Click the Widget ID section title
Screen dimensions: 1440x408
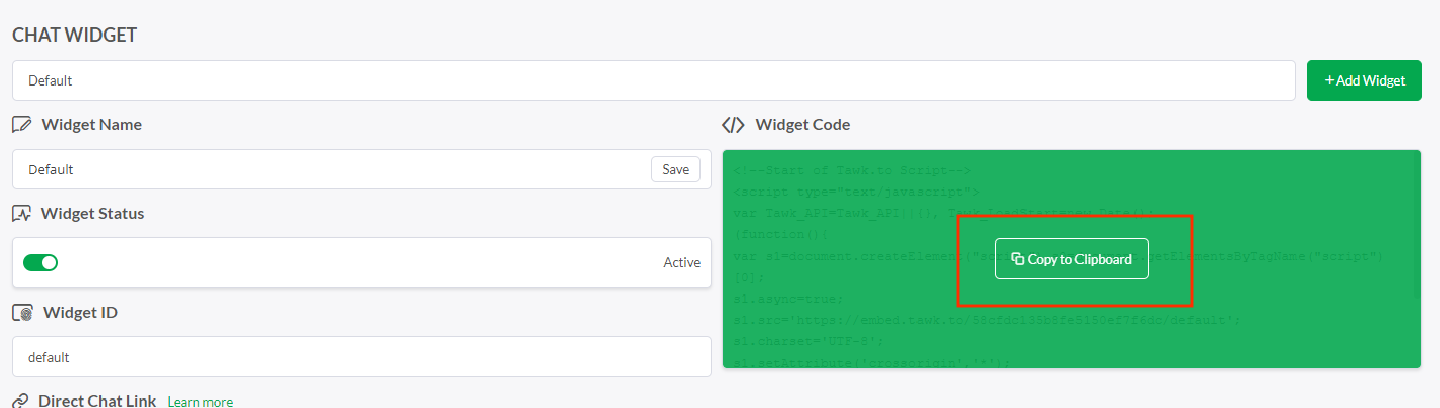click(x=80, y=313)
